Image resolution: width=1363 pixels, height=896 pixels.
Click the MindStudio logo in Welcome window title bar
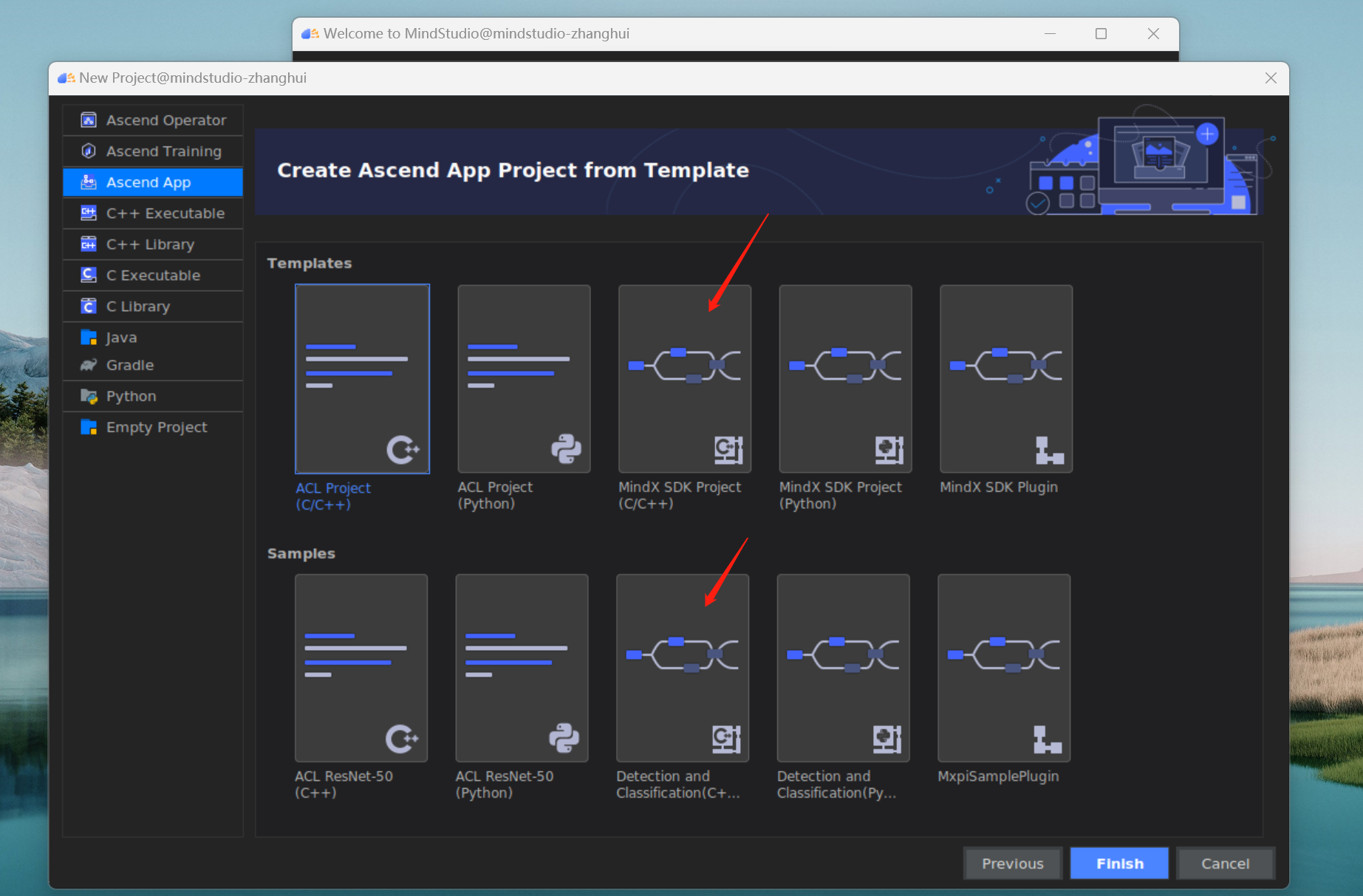pyautogui.click(x=310, y=33)
